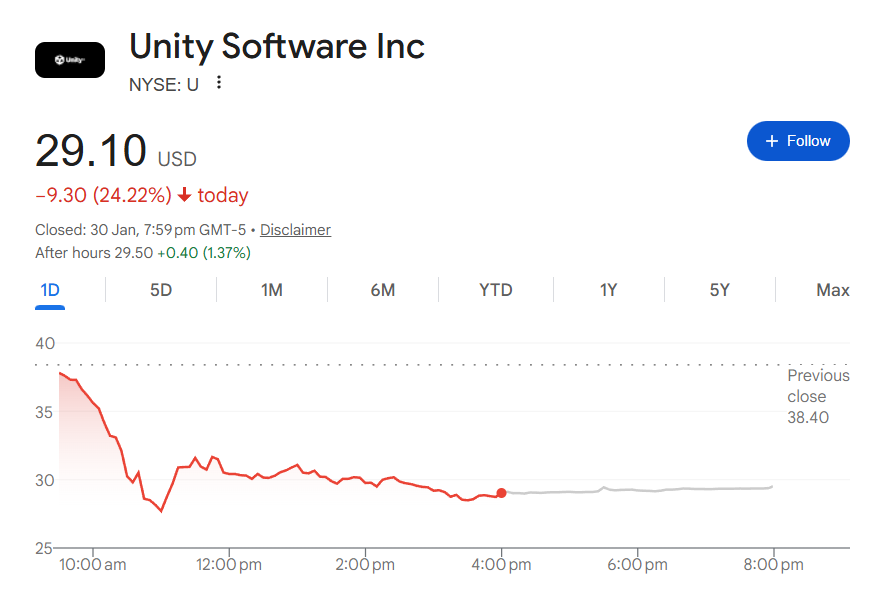Click the 29.10 USD price figure

(x=116, y=151)
